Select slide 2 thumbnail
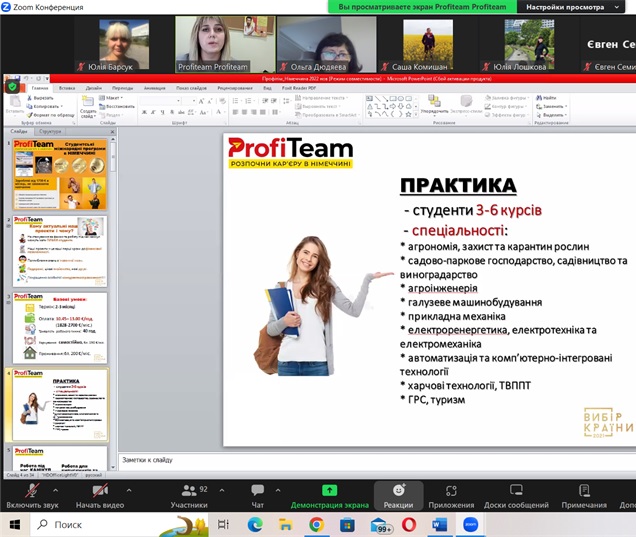The width and height of the screenshot is (636, 537). [x=60, y=251]
